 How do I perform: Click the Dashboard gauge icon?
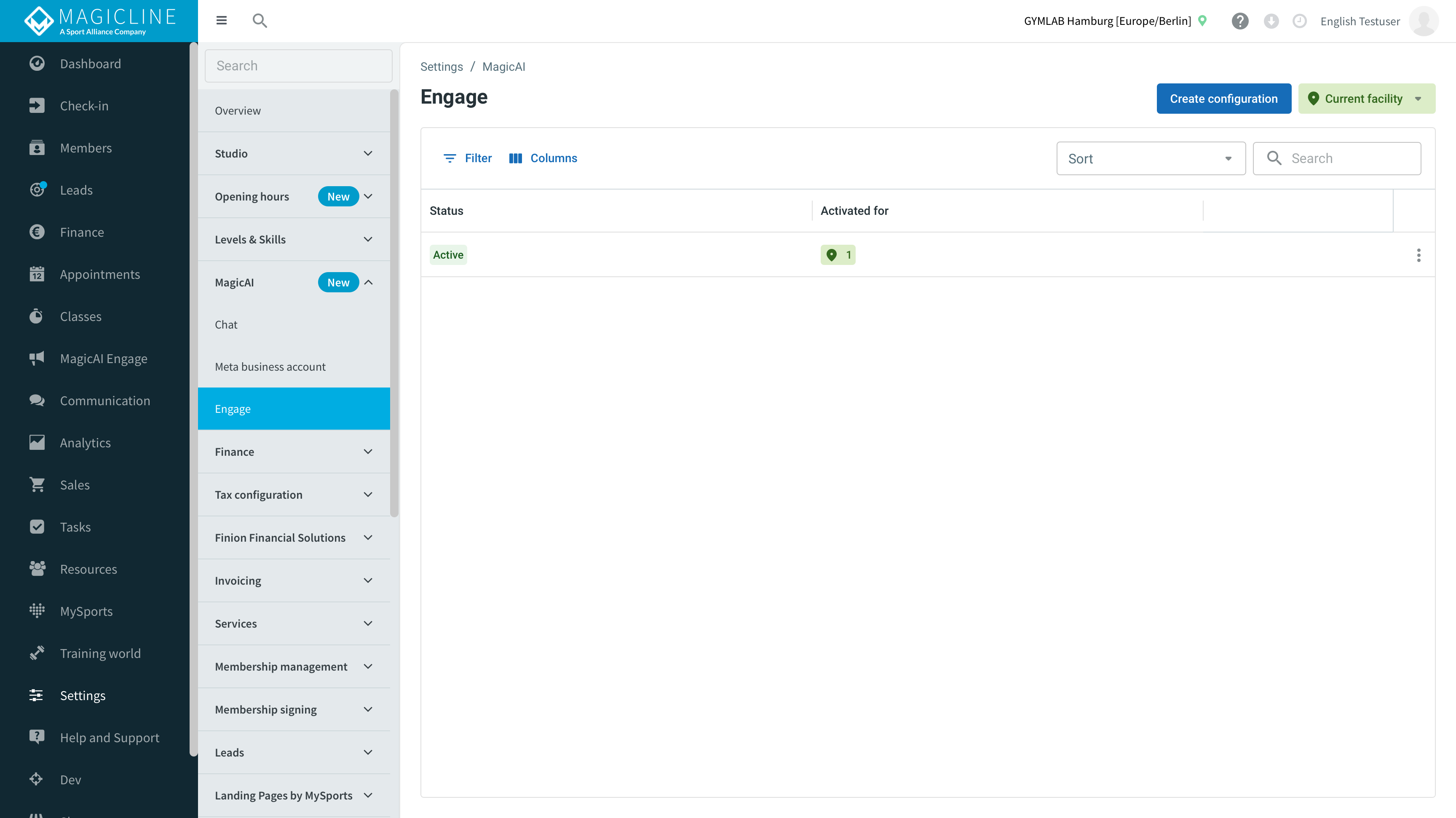click(37, 63)
